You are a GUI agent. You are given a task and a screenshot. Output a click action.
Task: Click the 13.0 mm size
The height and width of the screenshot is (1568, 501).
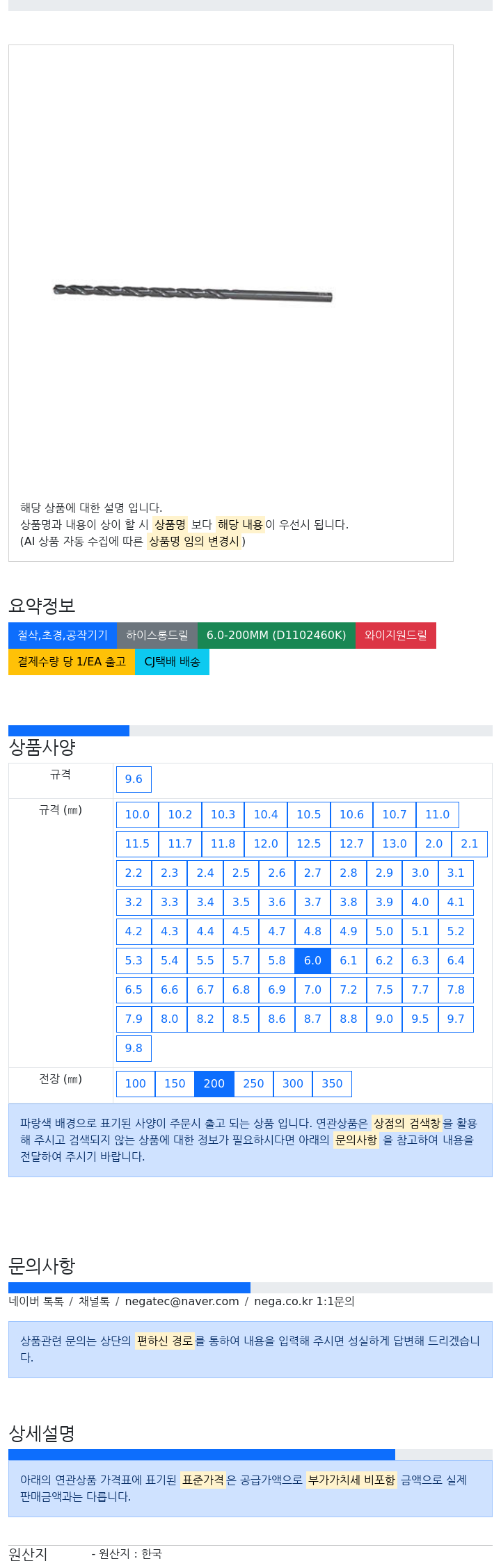(x=395, y=843)
